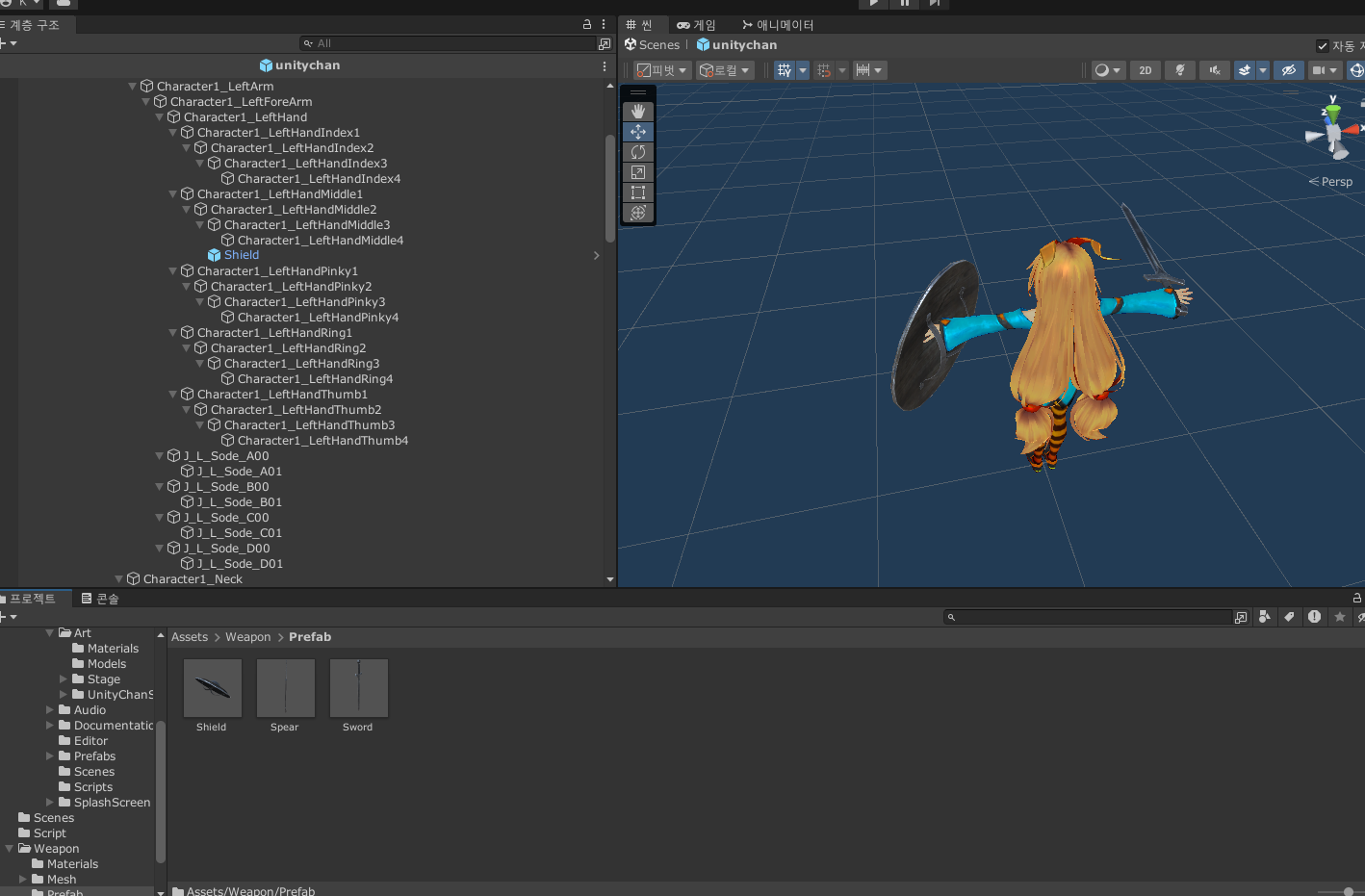Toggle hidden objects visibility in scene

tap(1288, 70)
